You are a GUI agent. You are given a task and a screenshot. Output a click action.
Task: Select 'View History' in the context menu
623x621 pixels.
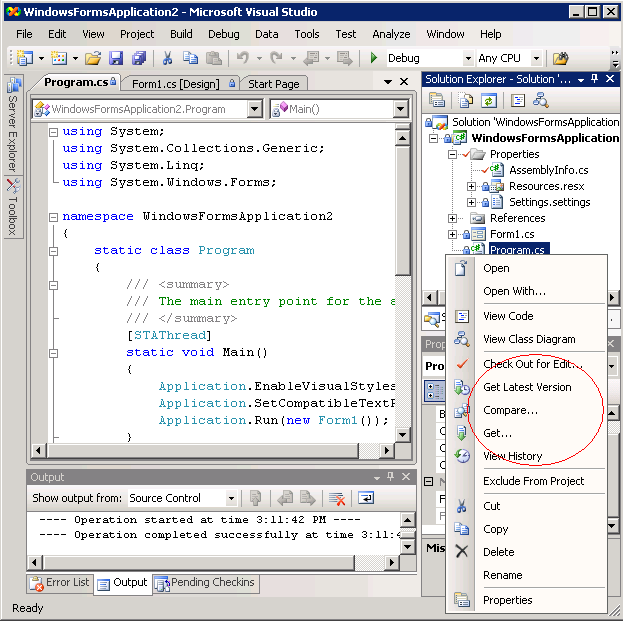click(512, 456)
